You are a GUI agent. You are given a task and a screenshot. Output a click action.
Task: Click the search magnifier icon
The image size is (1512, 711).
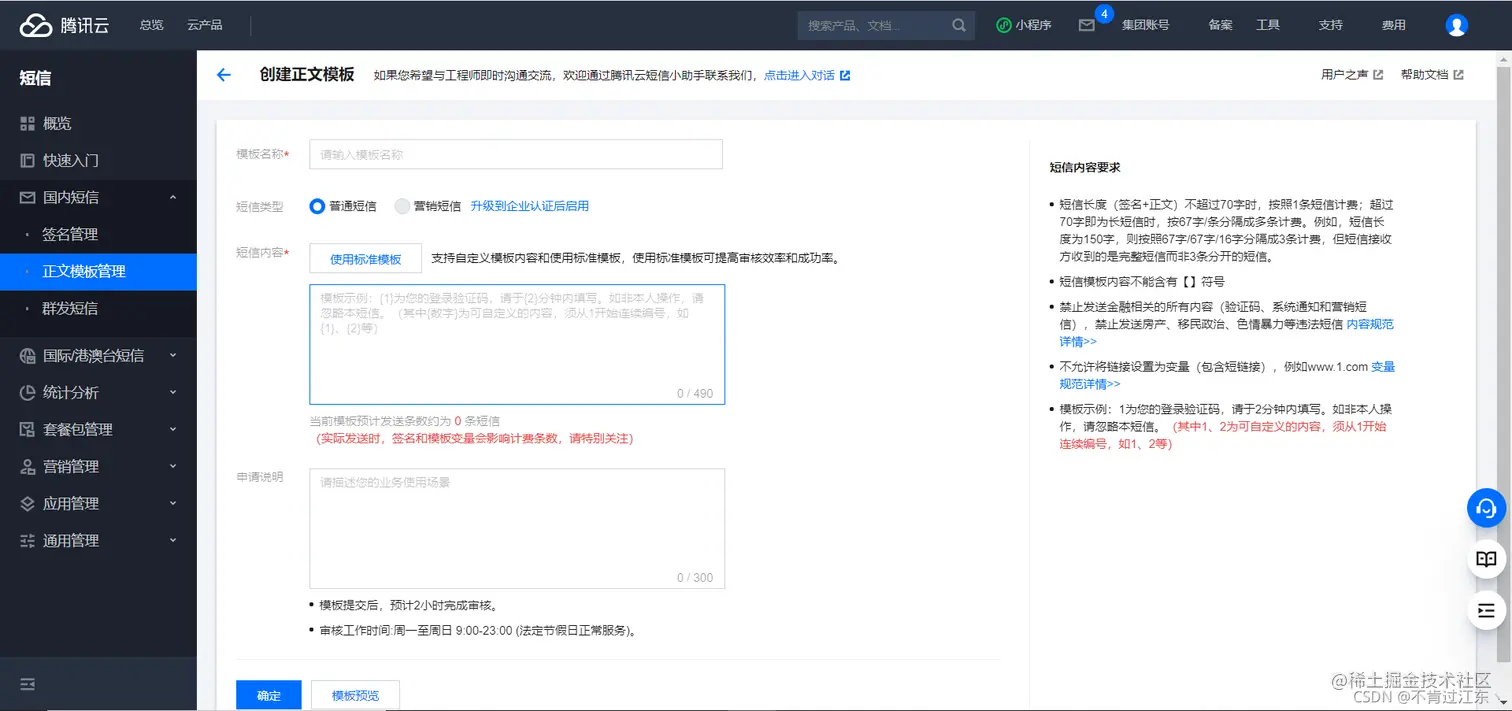(957, 24)
